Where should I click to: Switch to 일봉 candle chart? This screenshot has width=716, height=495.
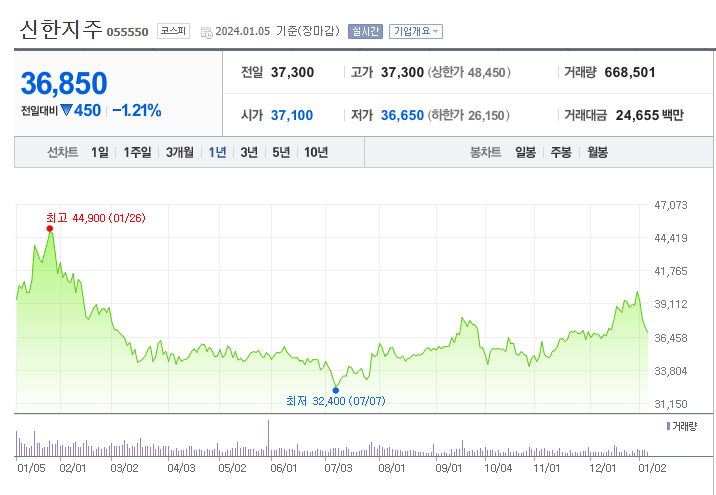pyautogui.click(x=525, y=152)
